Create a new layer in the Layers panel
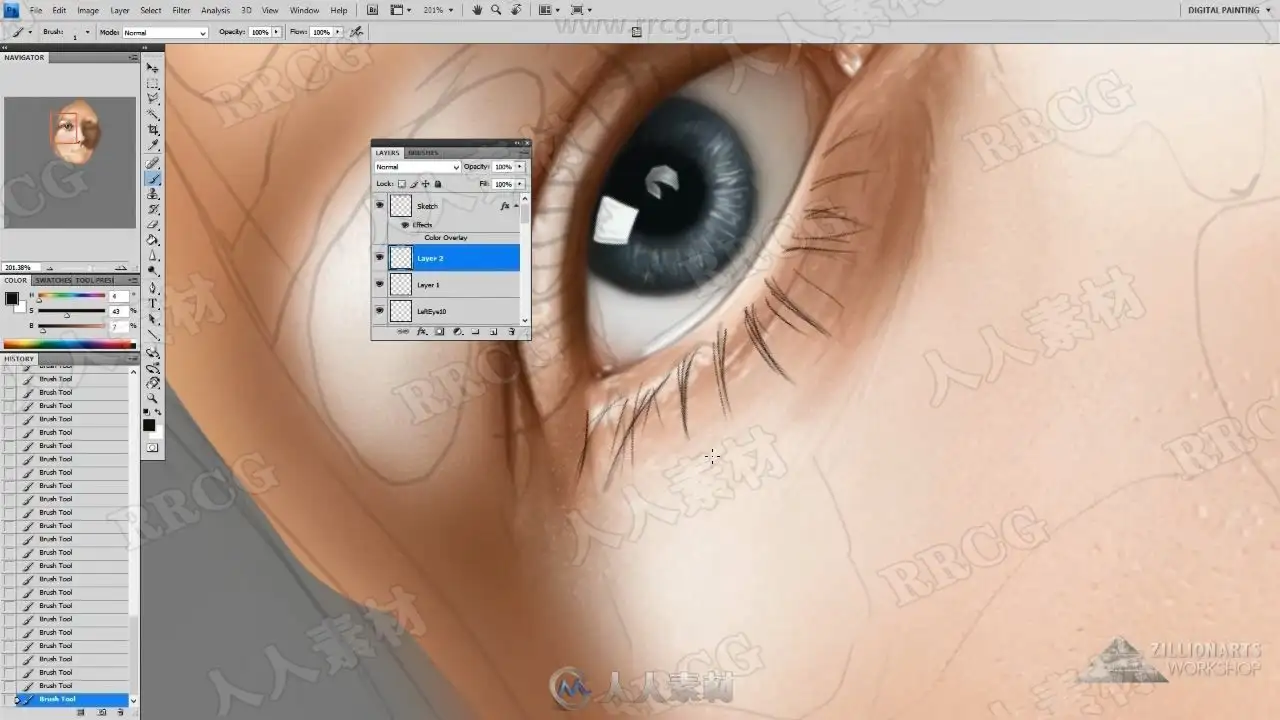 pyautogui.click(x=493, y=331)
